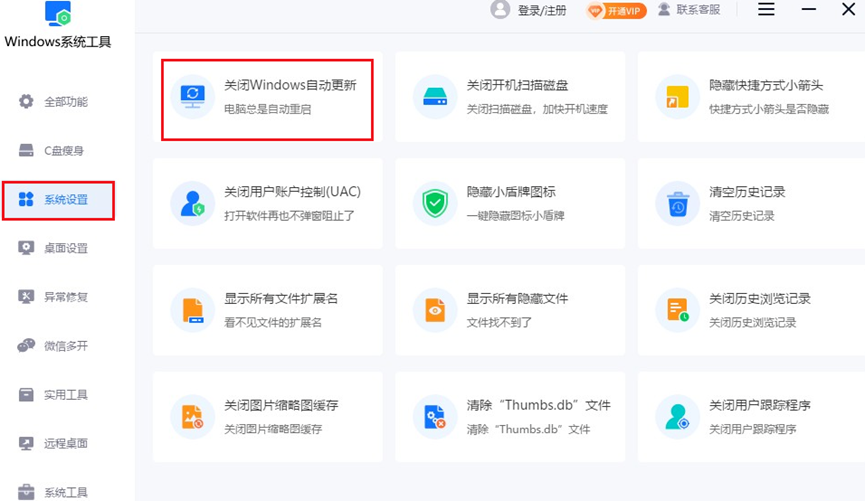This screenshot has height=501, width=865.
Task: Click the 全部功能 gear icon
Action: click(26, 102)
